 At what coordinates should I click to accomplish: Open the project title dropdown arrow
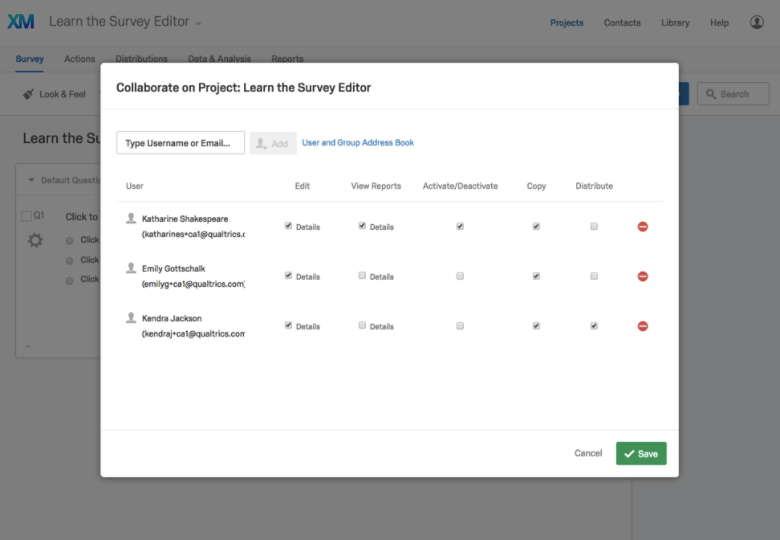(198, 23)
